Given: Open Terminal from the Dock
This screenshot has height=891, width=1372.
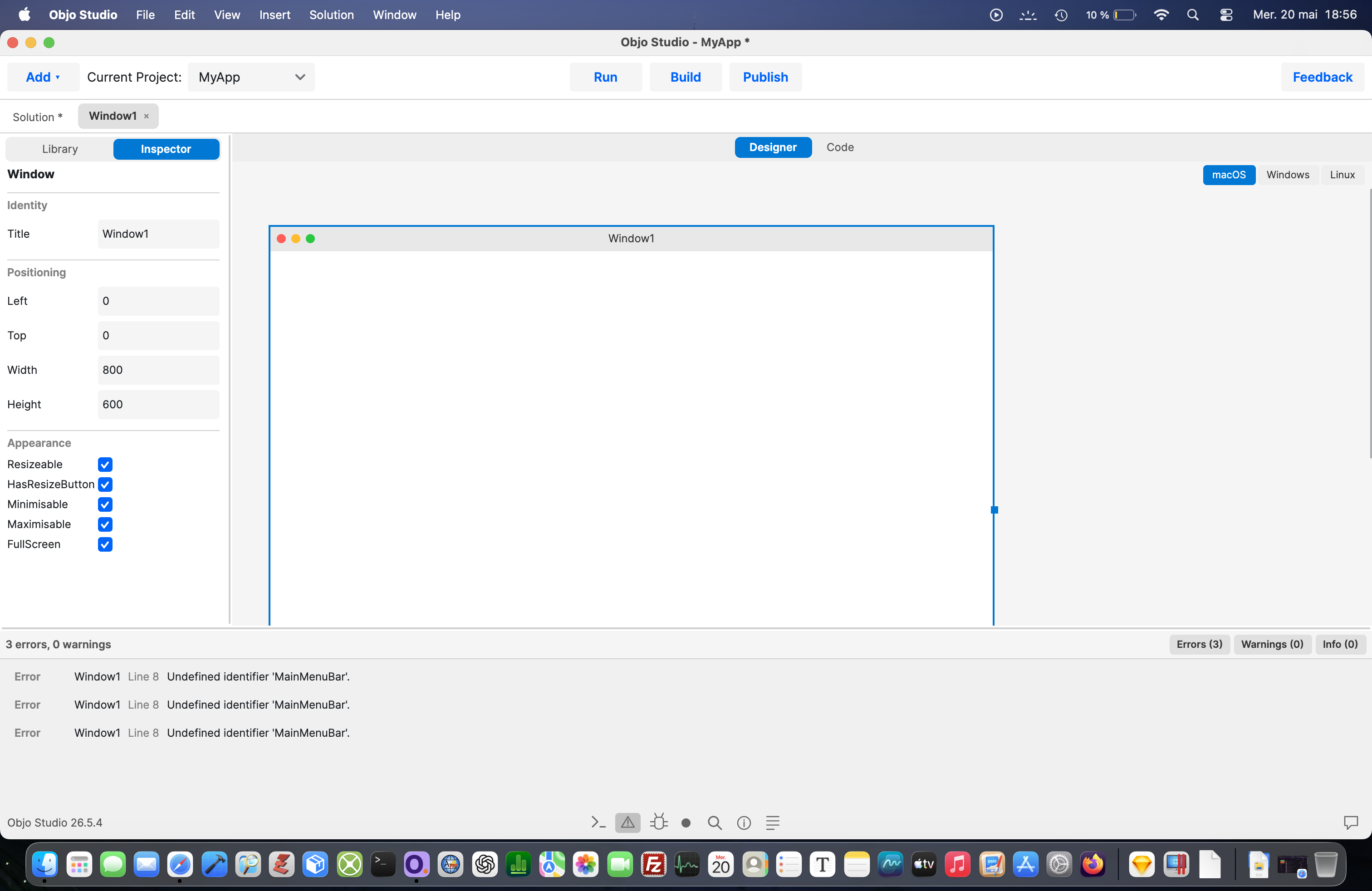Looking at the screenshot, I should (383, 865).
